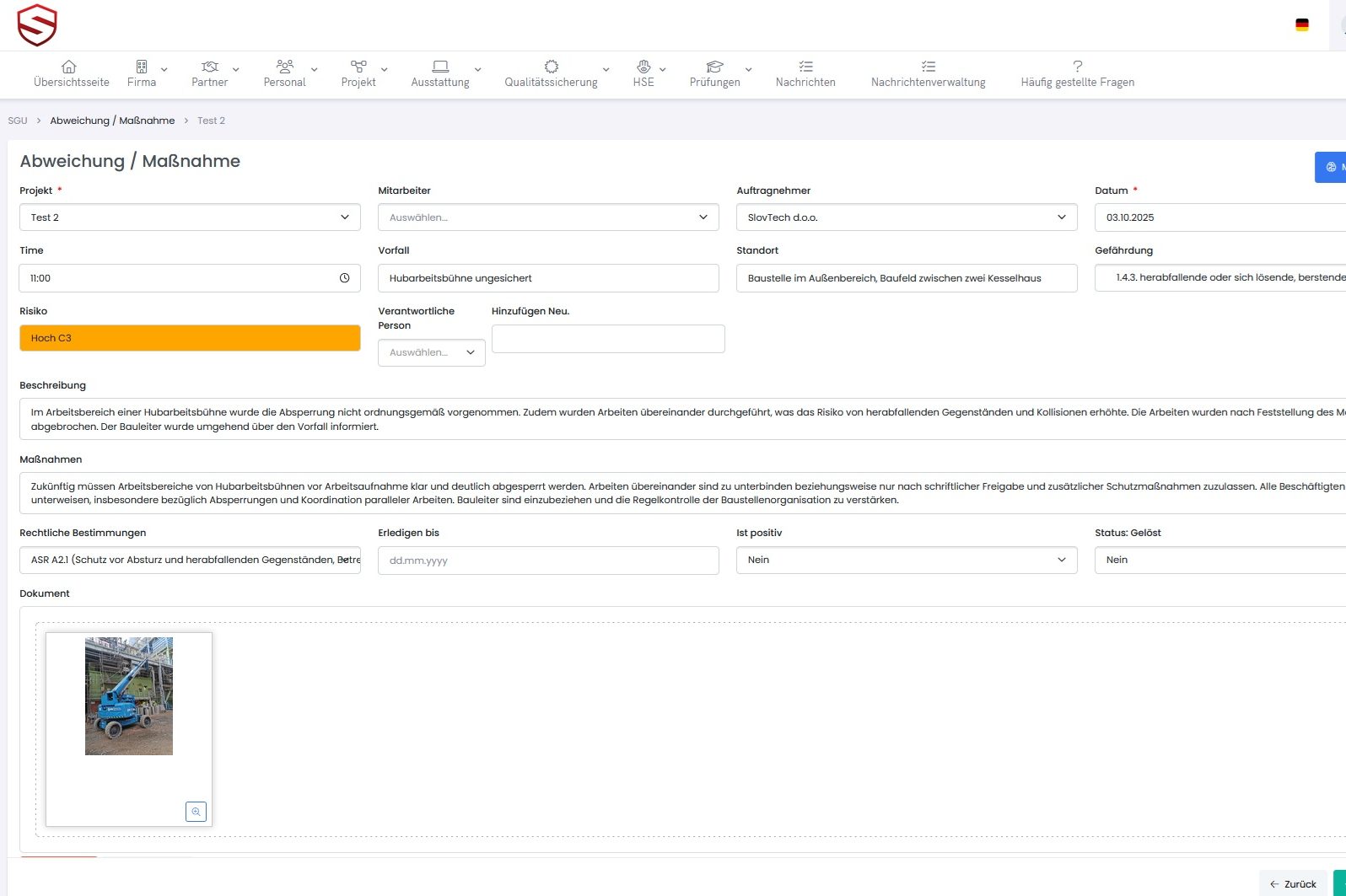The width and height of the screenshot is (1346, 896).
Task: Open Häufig gestellte Fragen question icon
Action: coord(1077,67)
